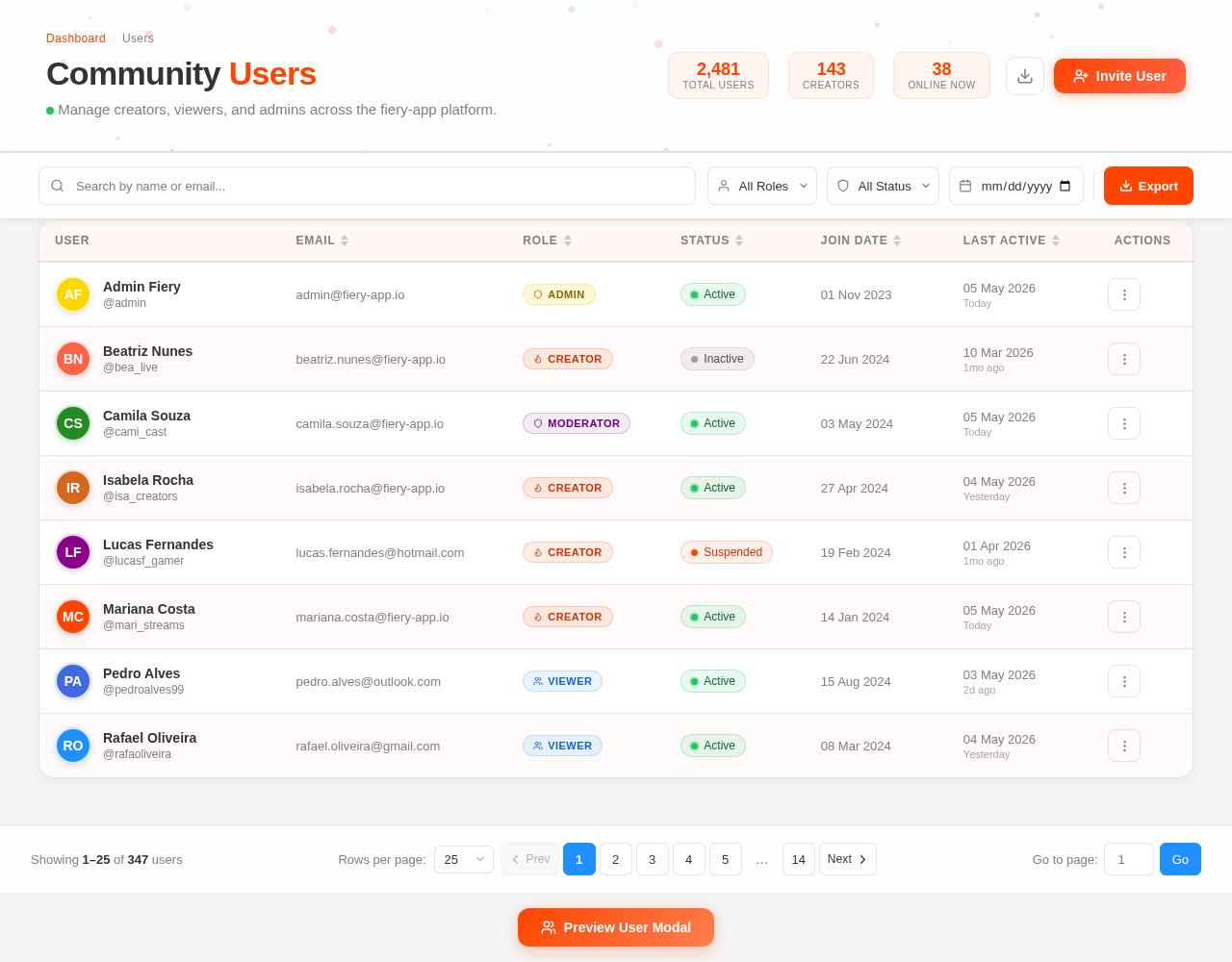Click the IR avatar of Isabela Rocha
The height and width of the screenshot is (962, 1232).
pyautogui.click(x=73, y=488)
